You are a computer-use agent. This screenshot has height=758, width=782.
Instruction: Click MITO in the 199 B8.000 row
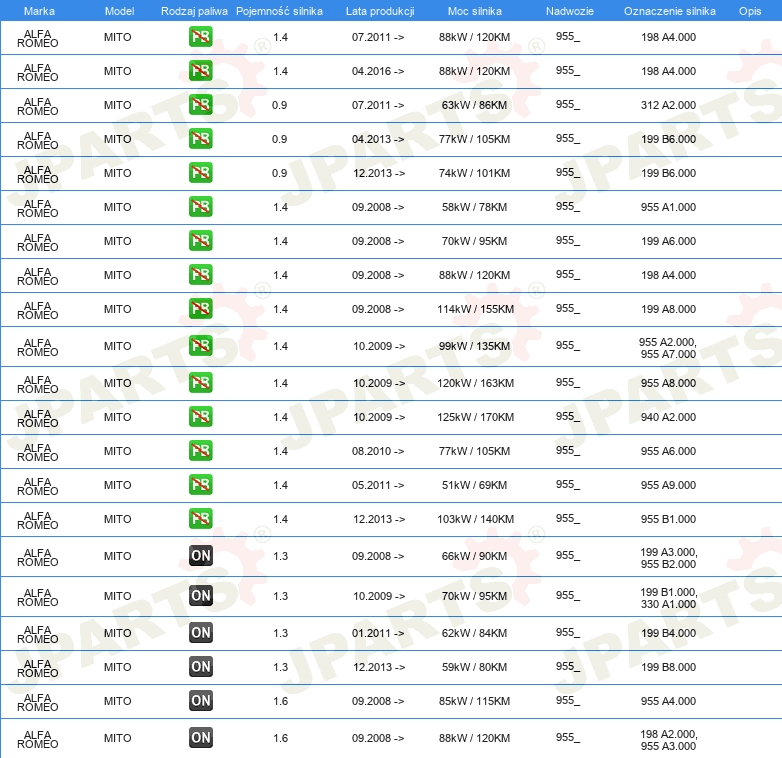pyautogui.click(x=117, y=667)
